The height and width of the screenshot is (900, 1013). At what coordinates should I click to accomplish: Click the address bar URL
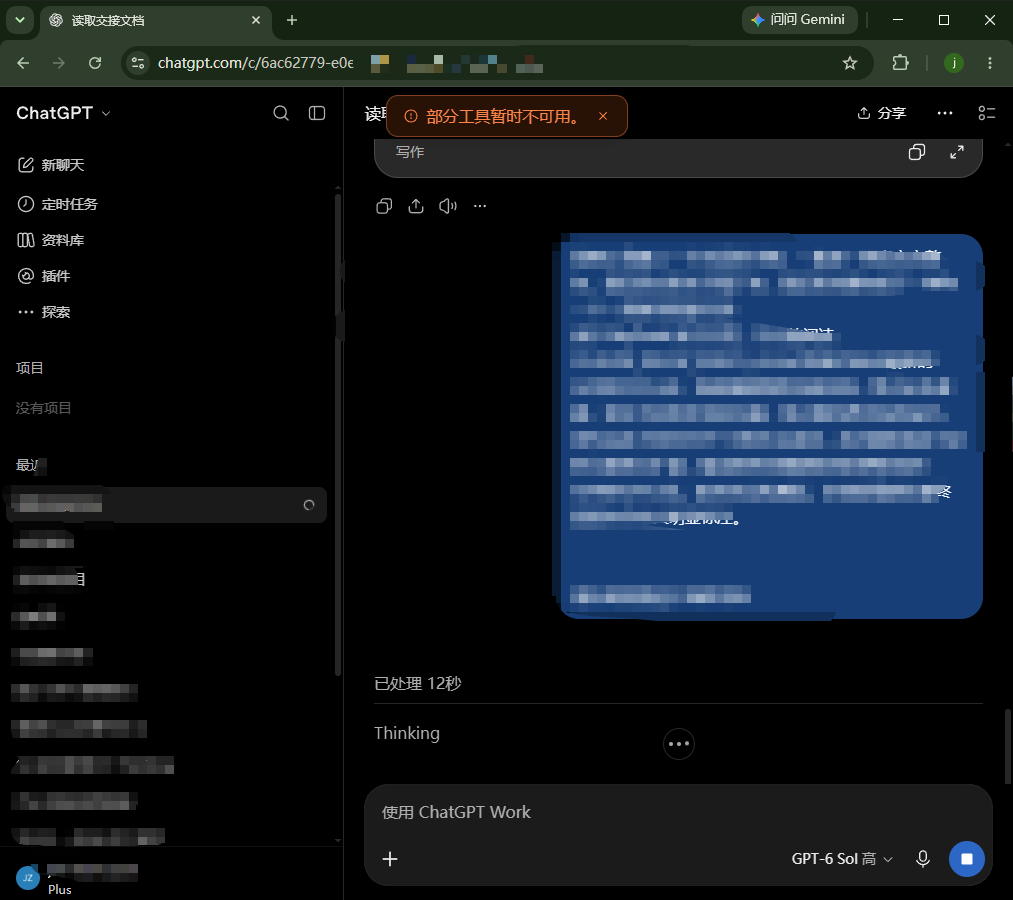click(x=256, y=63)
